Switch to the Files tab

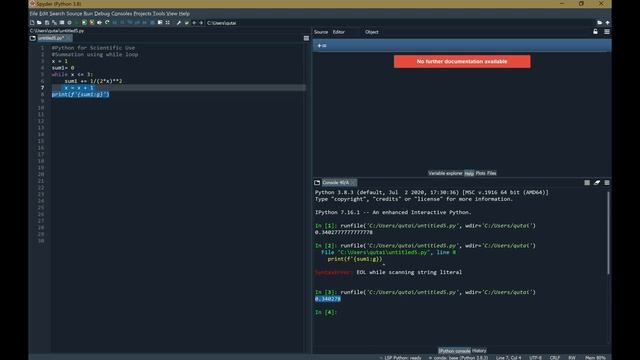tap(491, 173)
